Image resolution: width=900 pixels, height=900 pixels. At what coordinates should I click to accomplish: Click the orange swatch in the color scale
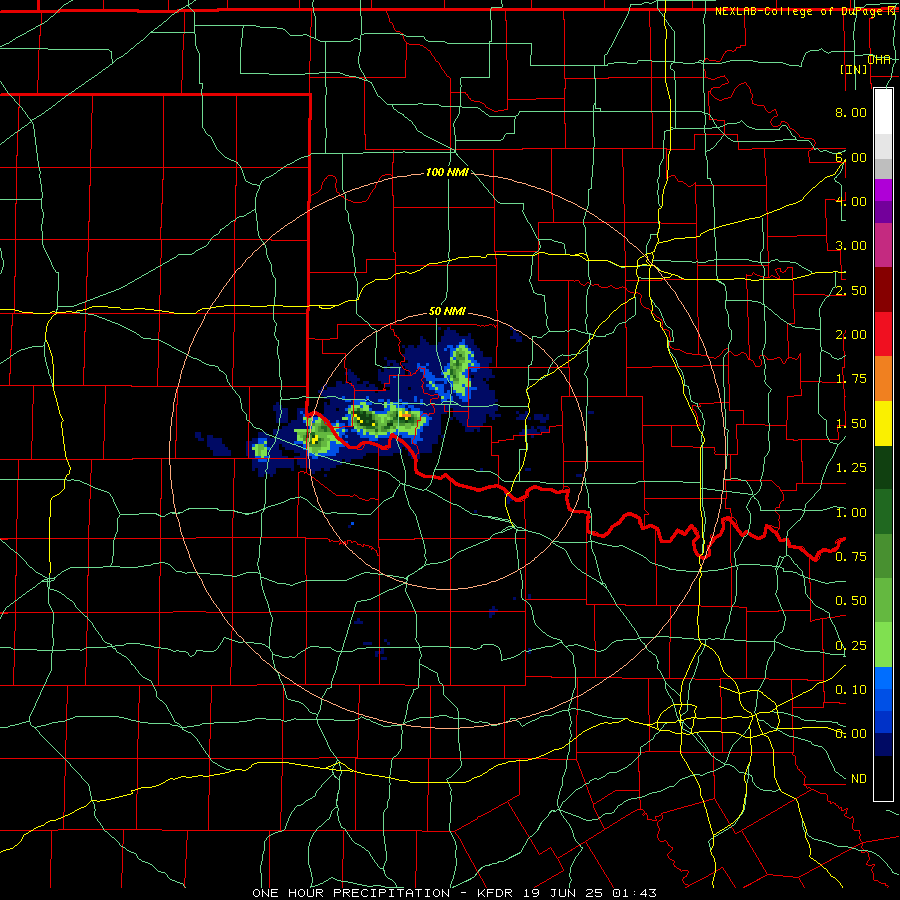coord(883,378)
